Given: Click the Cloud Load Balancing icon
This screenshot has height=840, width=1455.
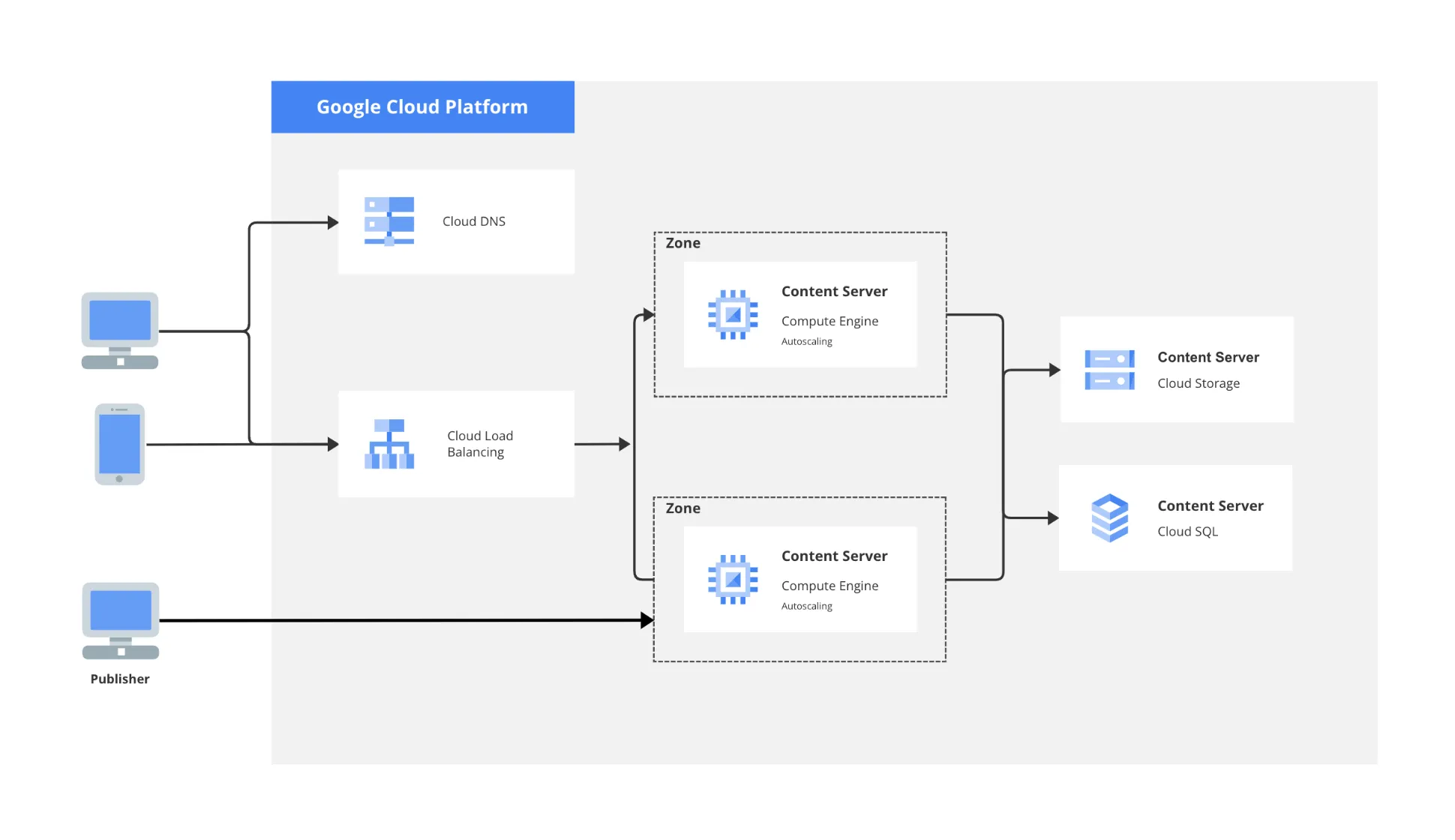Looking at the screenshot, I should pyautogui.click(x=388, y=444).
